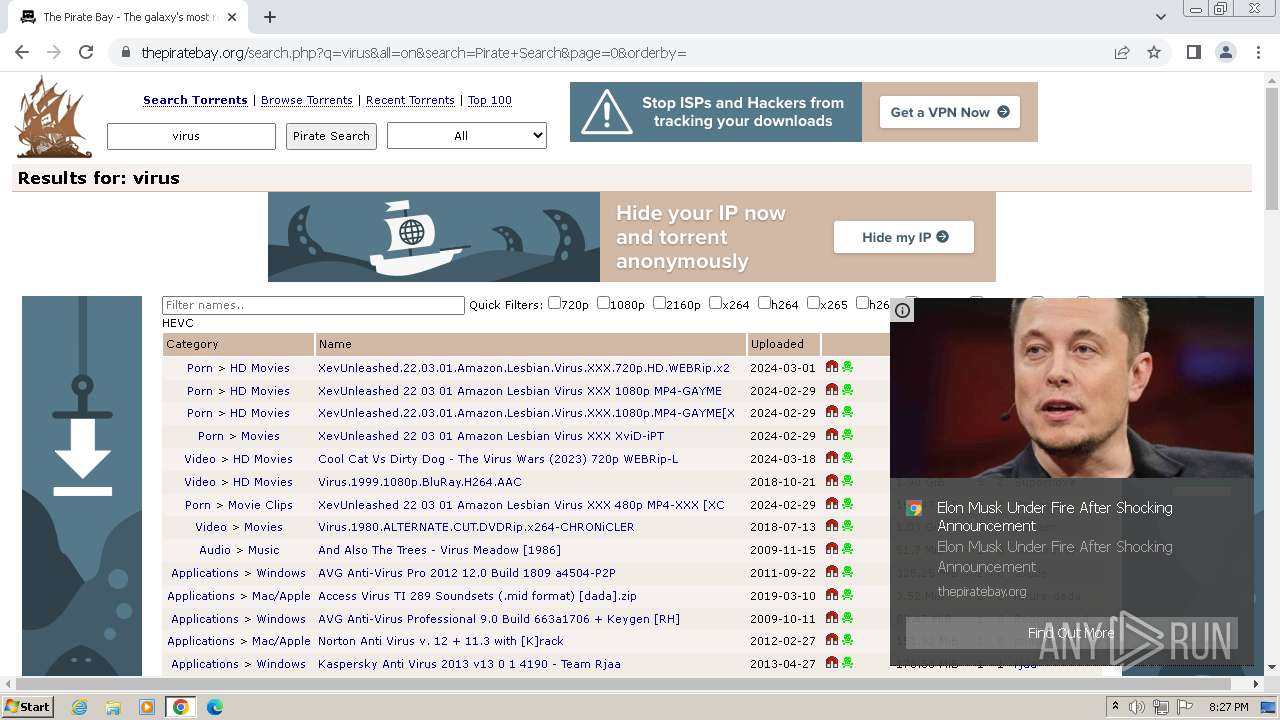1280x720 pixels.
Task: Click magnet icon for And Also The Trees row
Action: click(x=832, y=549)
